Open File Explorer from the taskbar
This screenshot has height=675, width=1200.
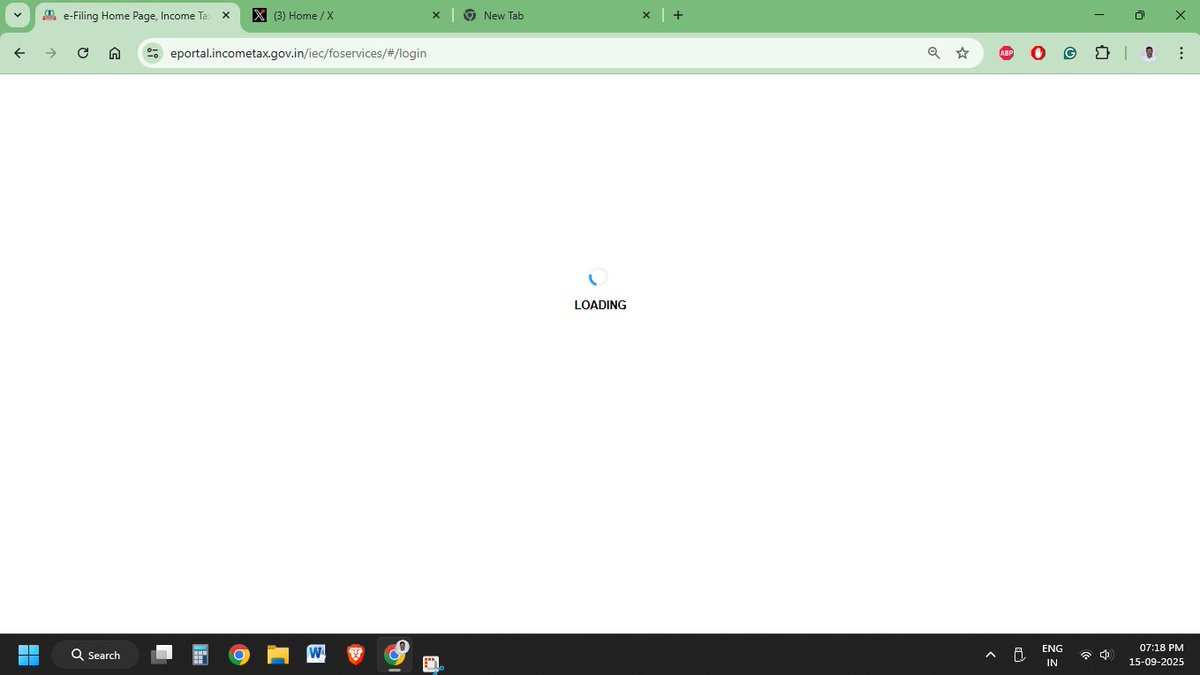(x=278, y=655)
